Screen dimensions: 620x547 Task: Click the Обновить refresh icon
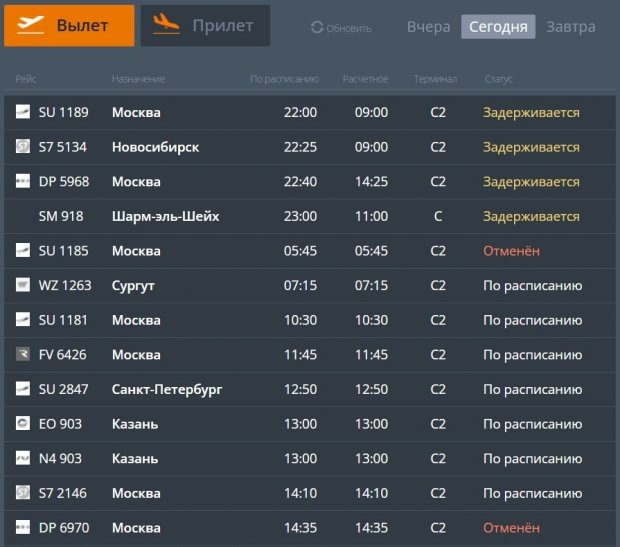(317, 27)
